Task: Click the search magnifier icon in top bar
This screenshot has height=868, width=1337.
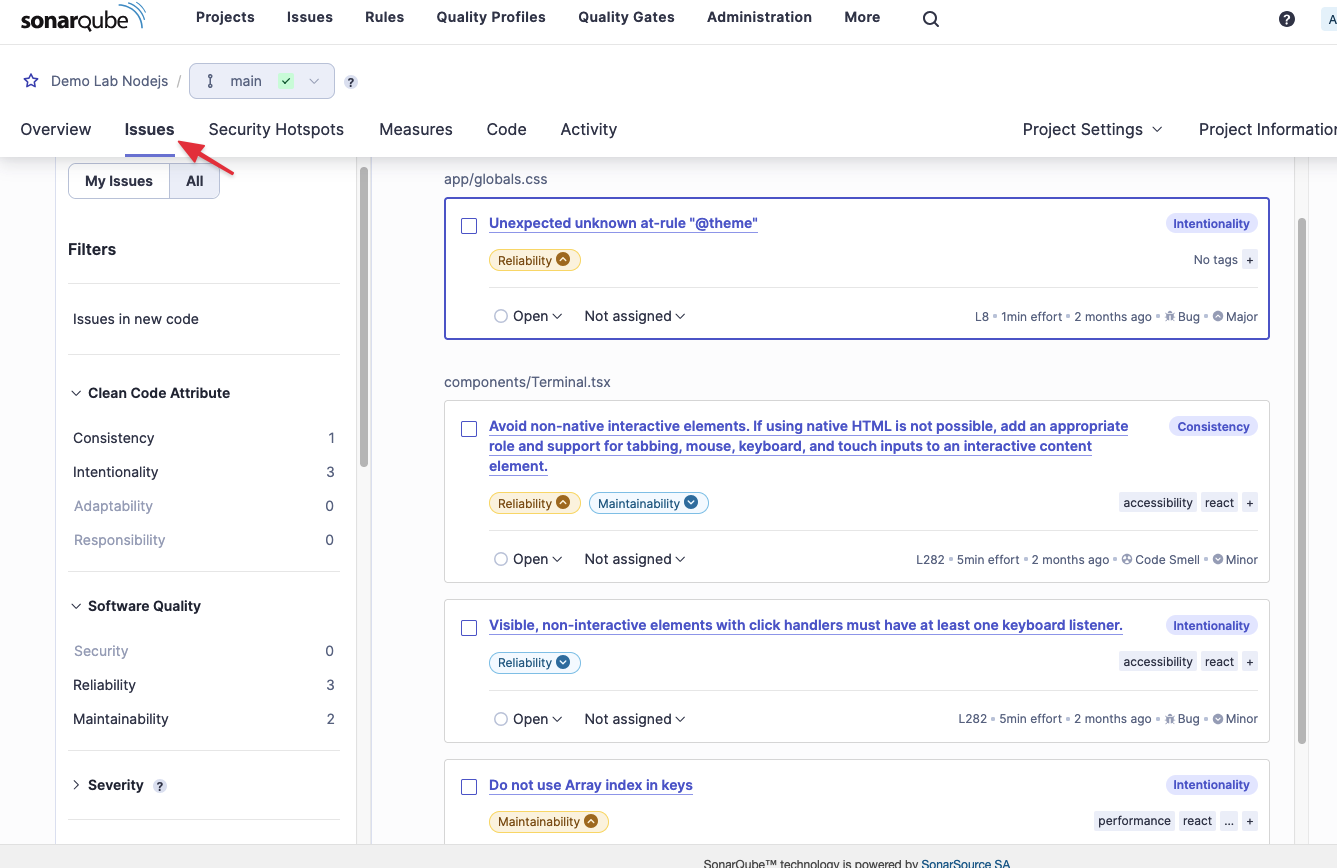Action: coord(930,19)
